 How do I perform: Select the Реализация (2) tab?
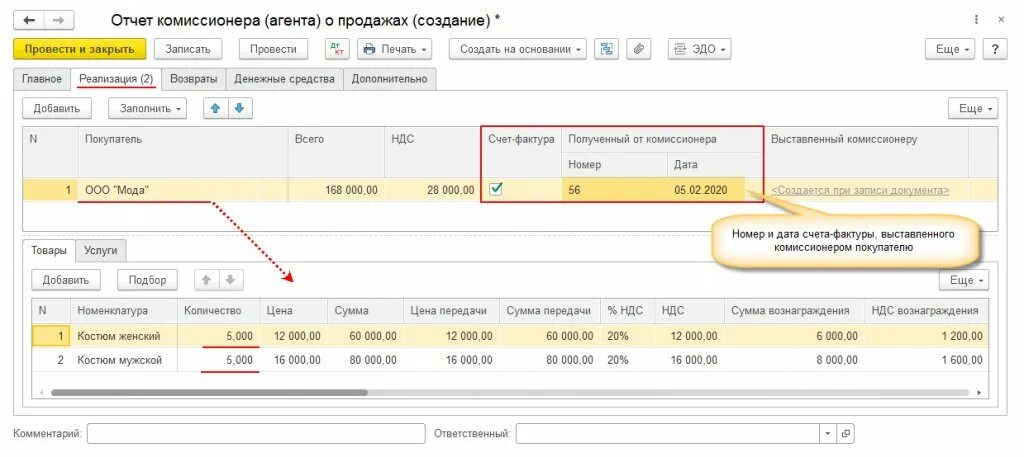tap(116, 79)
